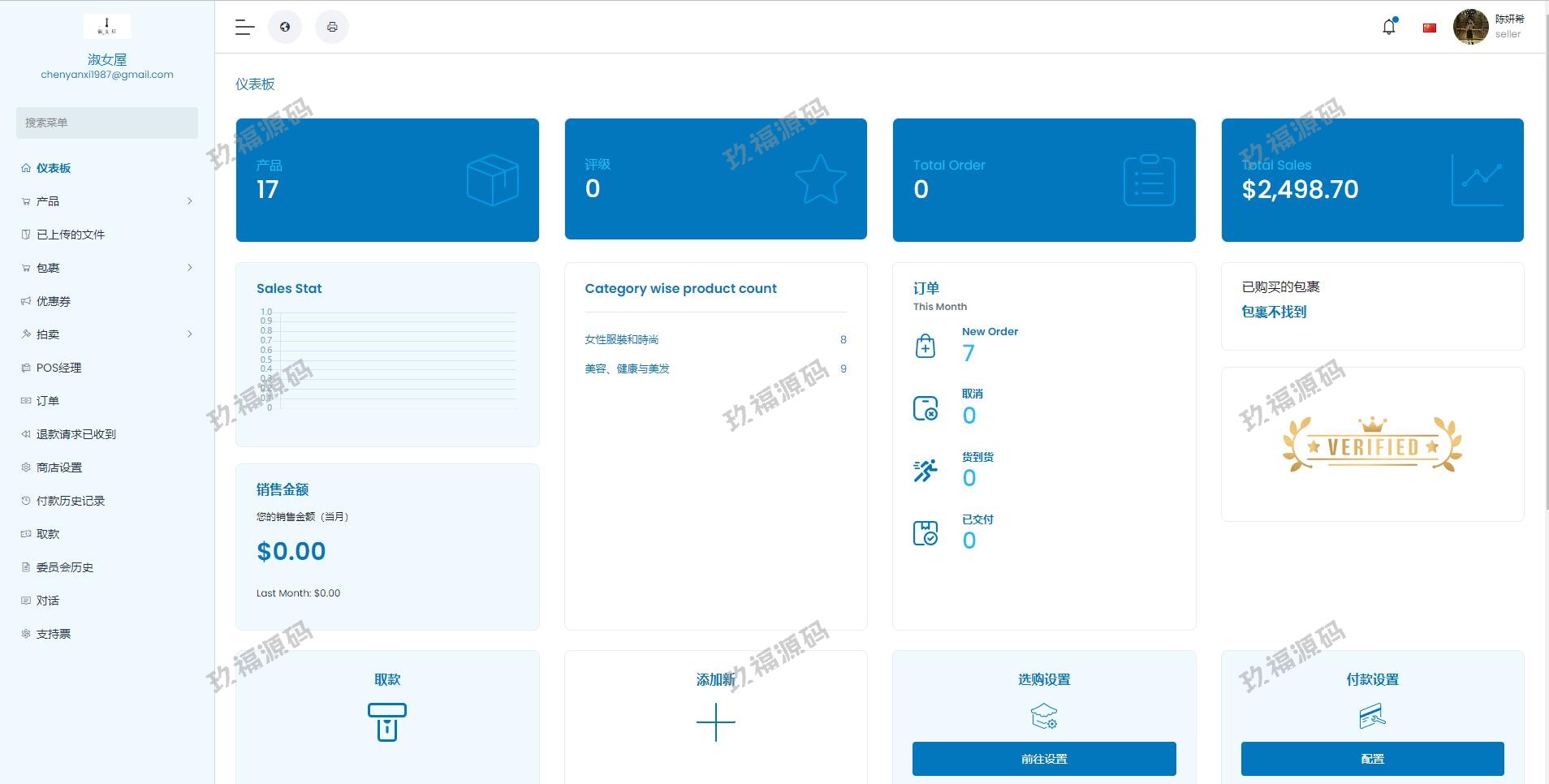This screenshot has width=1549, height=784.
Task: Click the plus icon to add new product
Action: click(x=715, y=722)
